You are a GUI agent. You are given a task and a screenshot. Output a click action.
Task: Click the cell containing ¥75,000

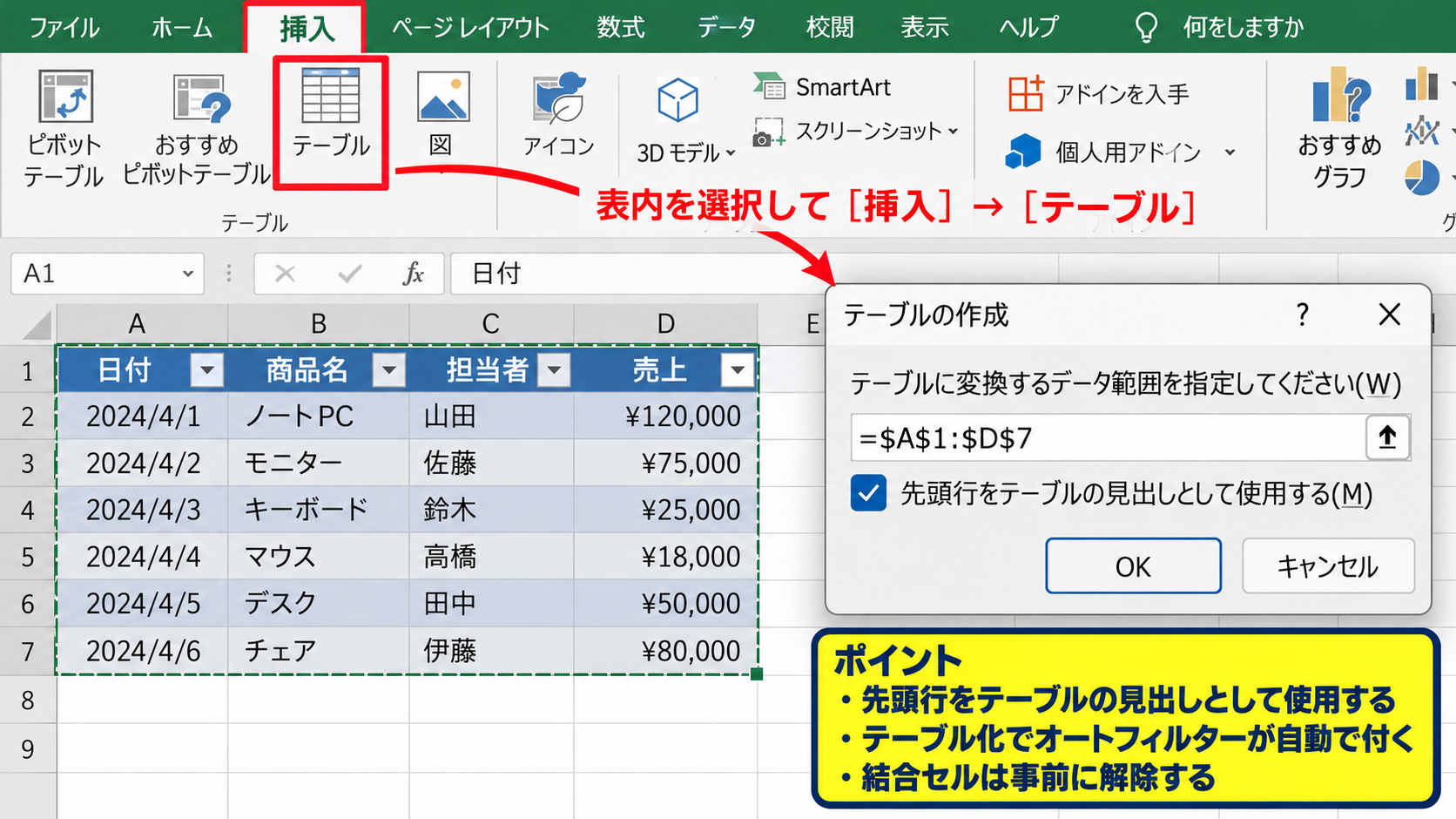click(x=666, y=463)
